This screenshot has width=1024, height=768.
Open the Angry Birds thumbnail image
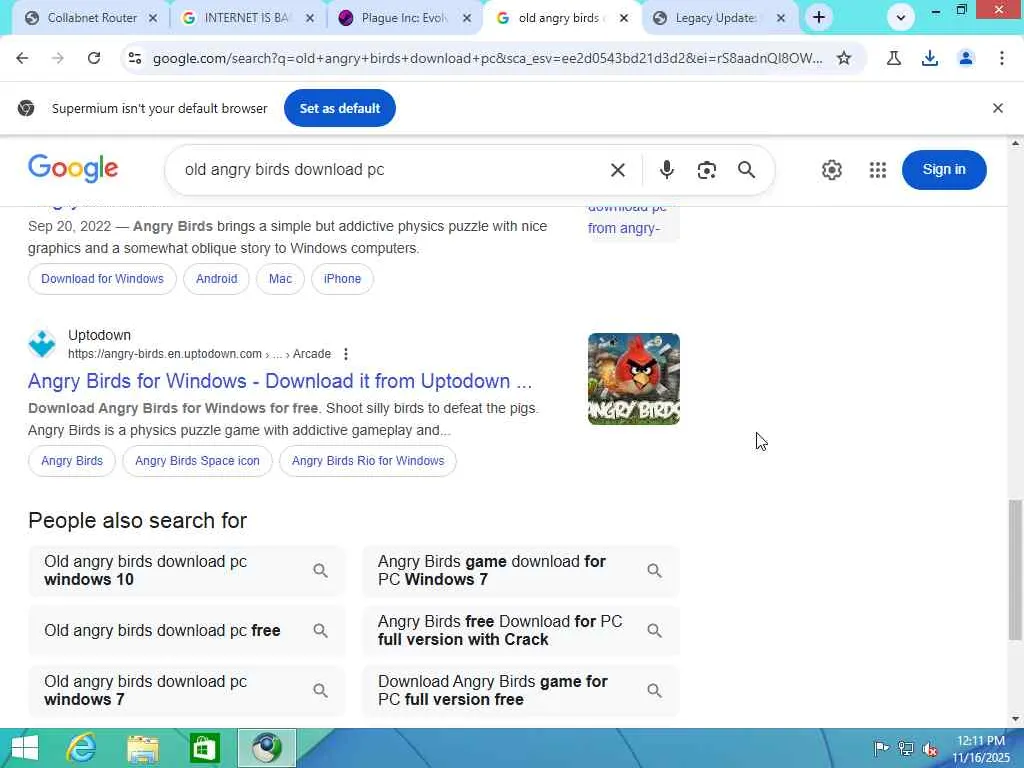point(633,379)
